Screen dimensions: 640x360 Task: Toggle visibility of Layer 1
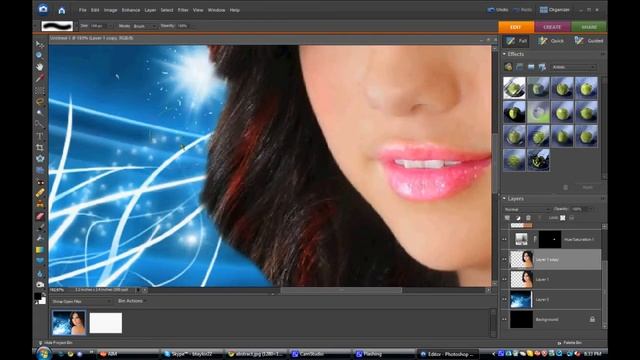[504, 280]
